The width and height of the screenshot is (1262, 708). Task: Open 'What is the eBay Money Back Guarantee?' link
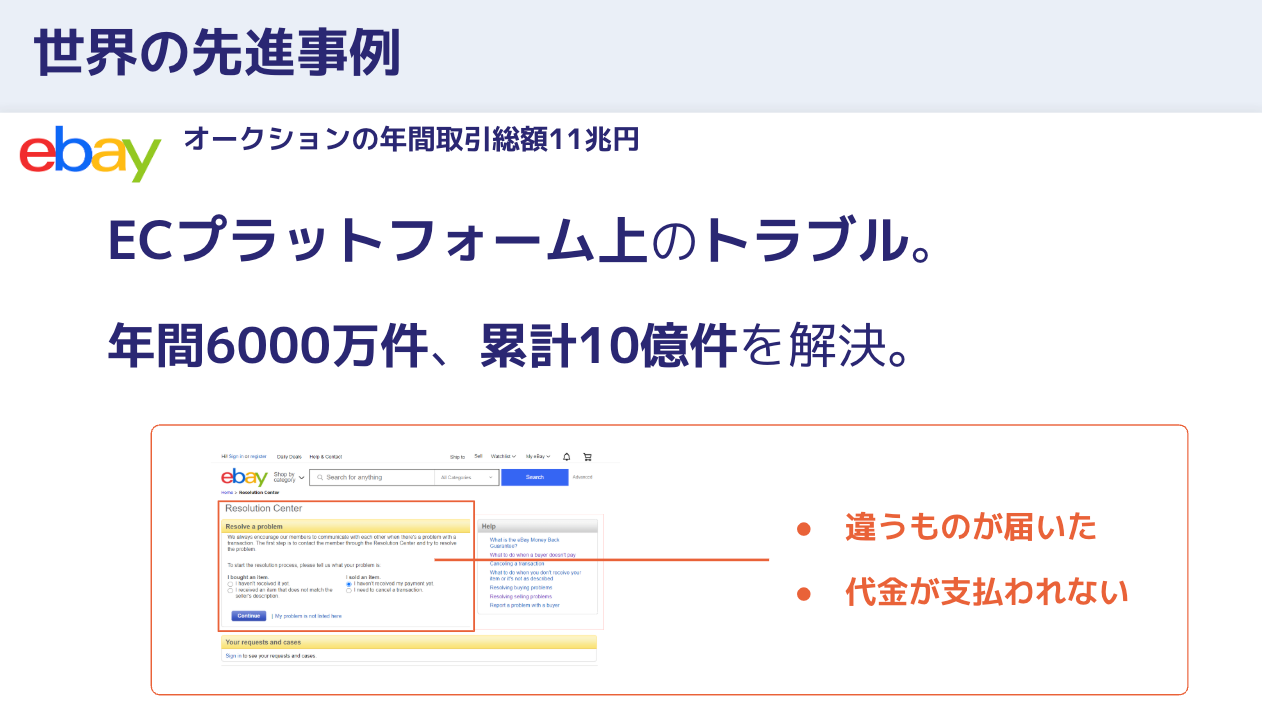coord(524,543)
